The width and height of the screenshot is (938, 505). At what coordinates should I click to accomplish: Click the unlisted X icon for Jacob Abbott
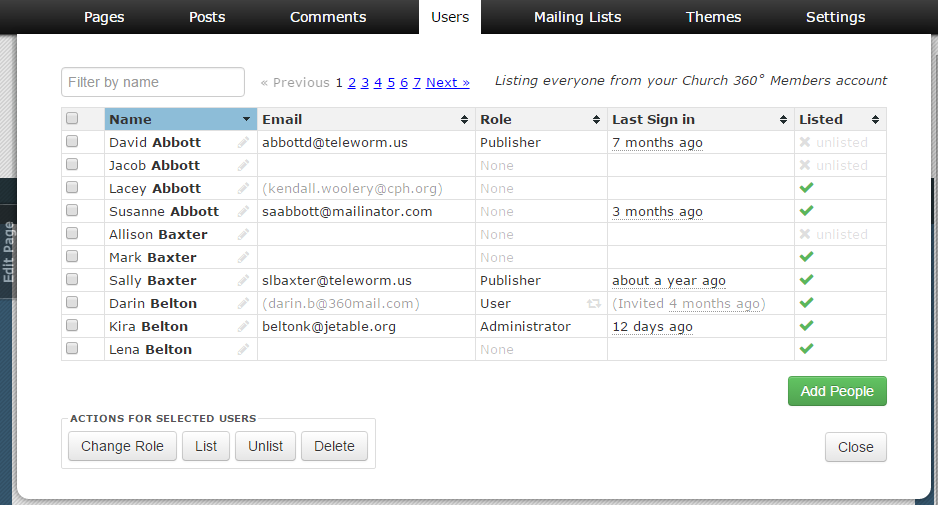[x=805, y=166]
